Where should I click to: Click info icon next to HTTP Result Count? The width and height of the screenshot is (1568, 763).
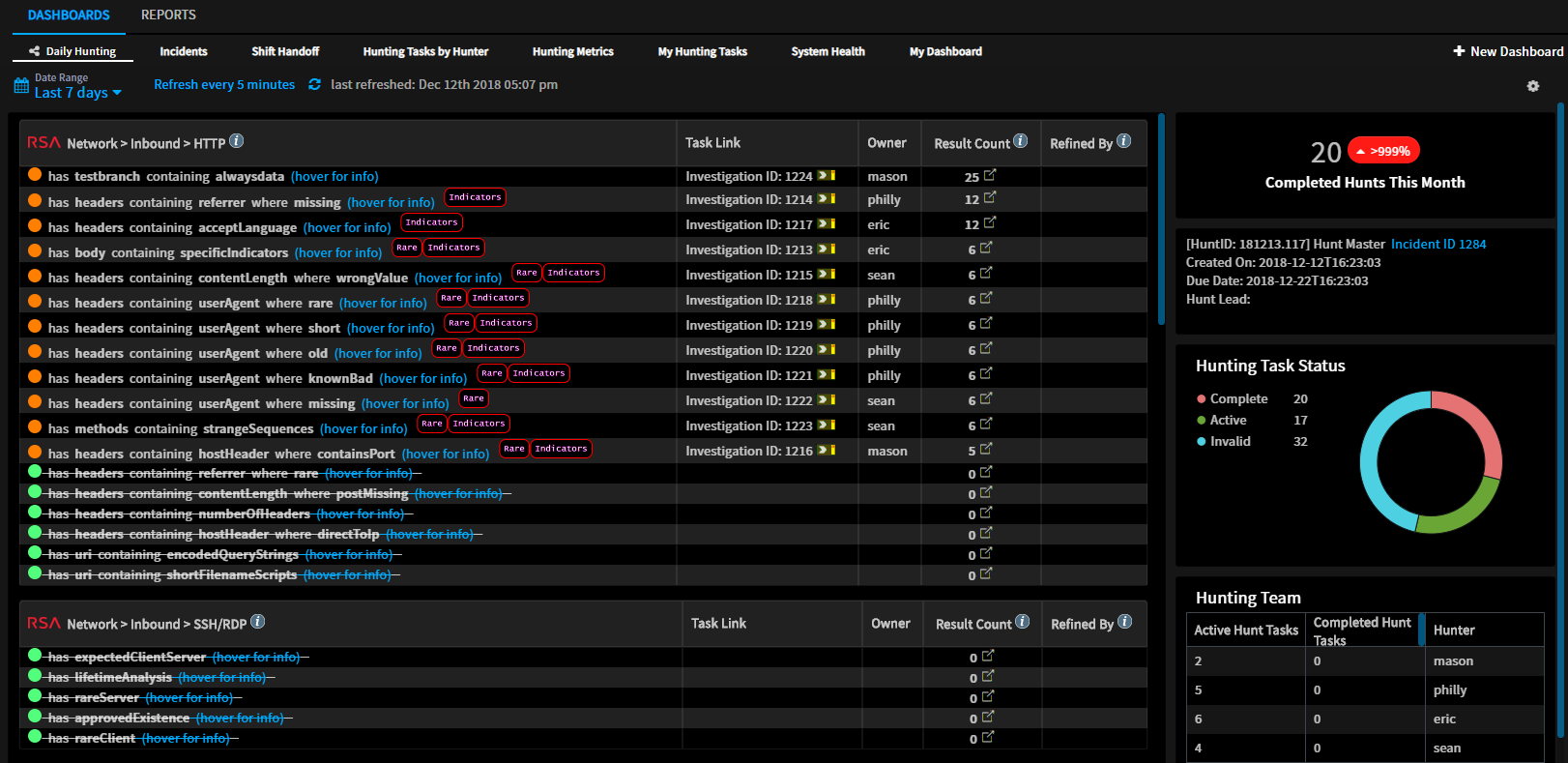pyautogui.click(x=1020, y=141)
